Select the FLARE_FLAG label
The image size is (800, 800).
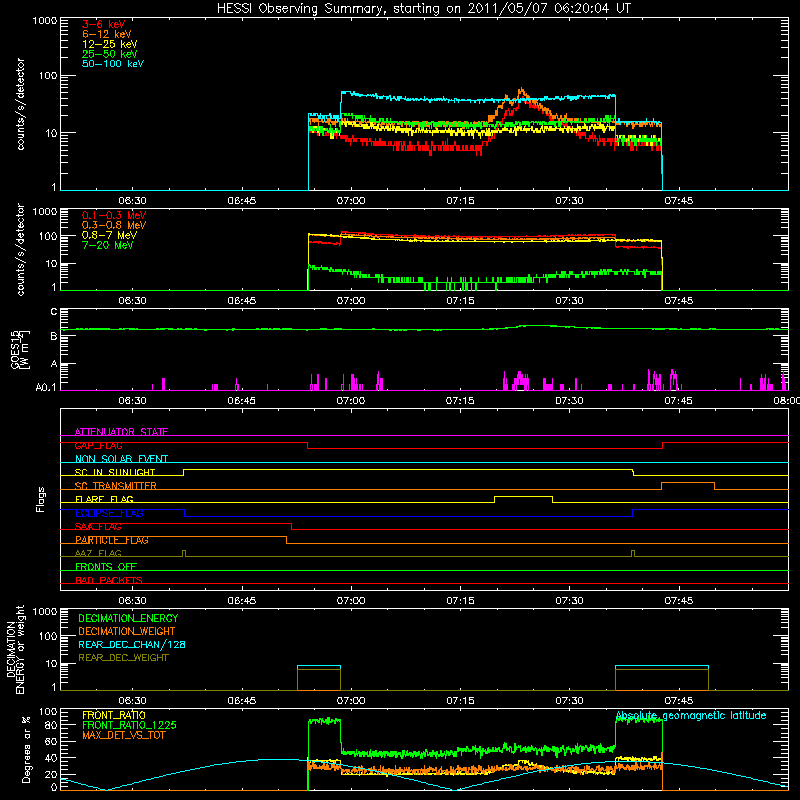click(104, 499)
